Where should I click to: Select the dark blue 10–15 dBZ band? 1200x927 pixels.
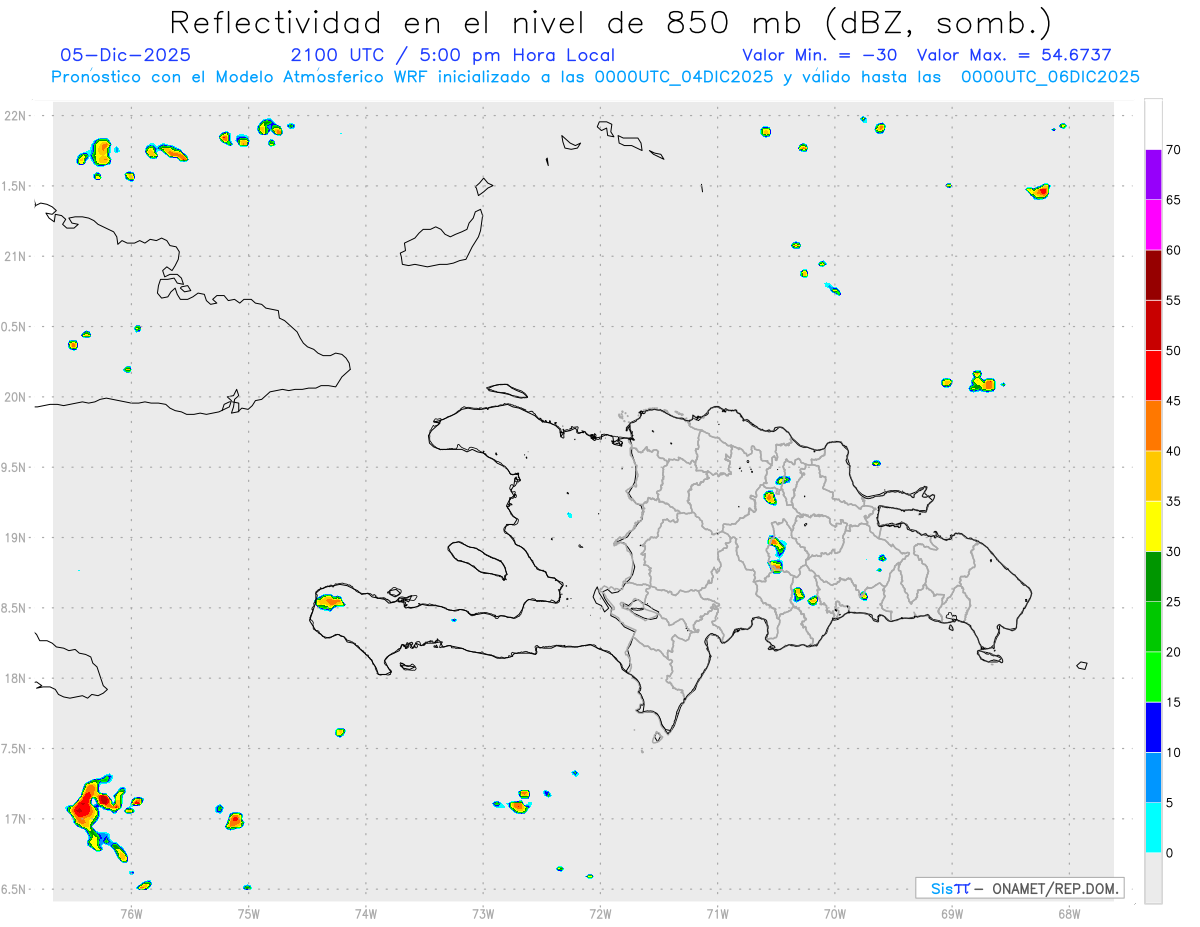[1153, 727]
